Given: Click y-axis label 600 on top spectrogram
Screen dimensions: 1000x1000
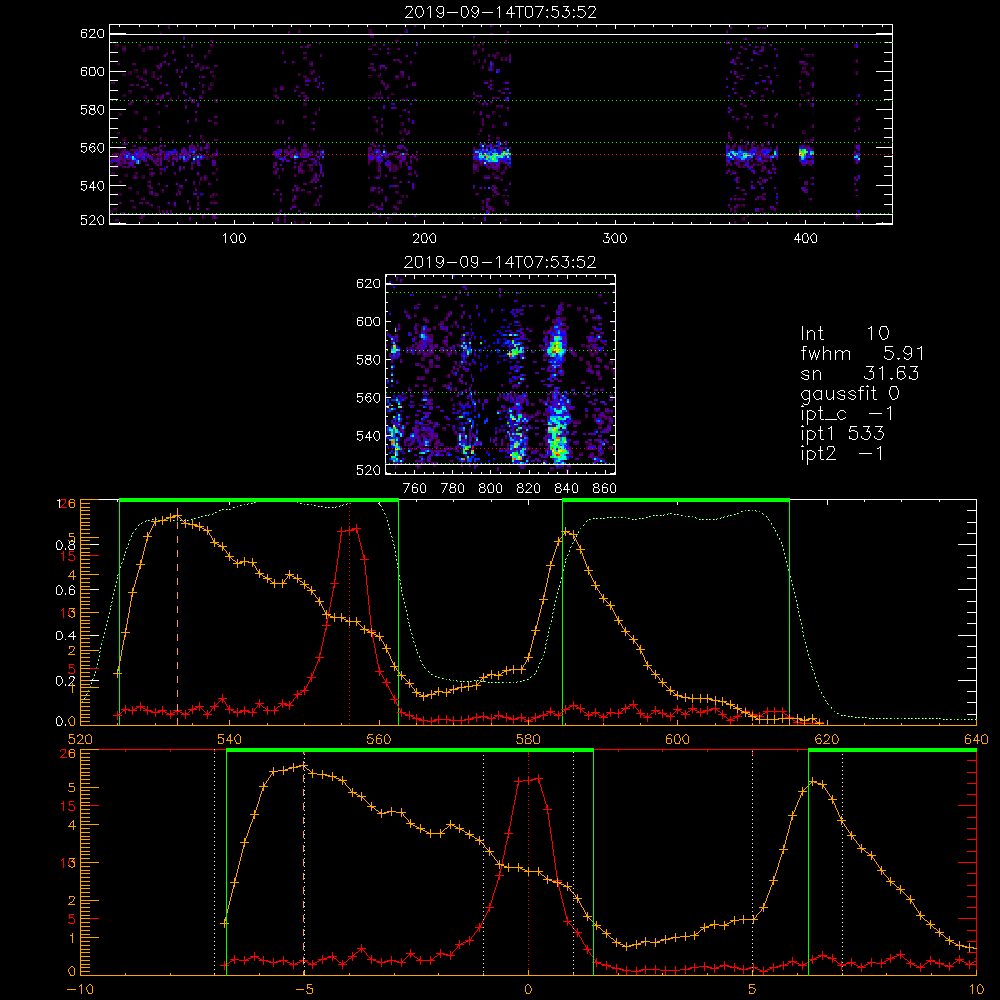Looking at the screenshot, I should pyautogui.click(x=92, y=71).
